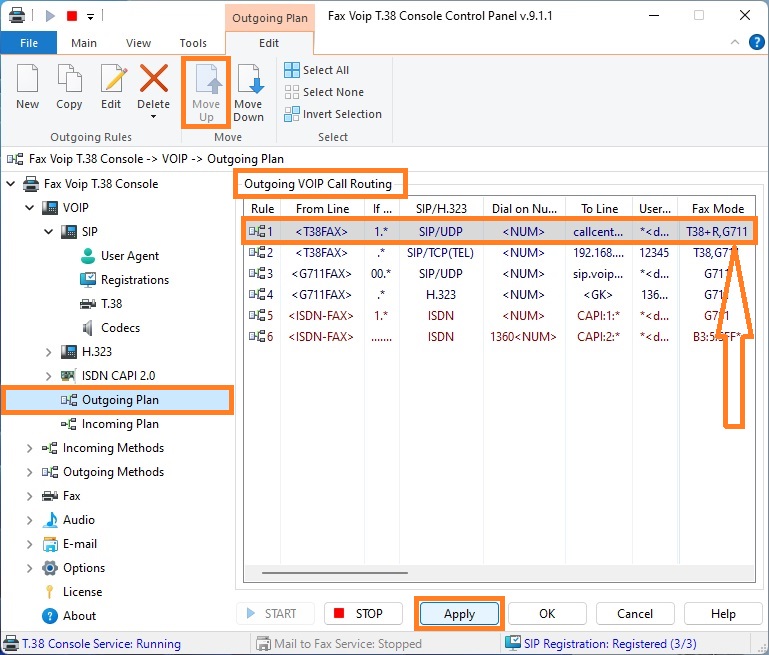Collapse the SIP tree node
This screenshot has height=655, width=769.
point(49,231)
